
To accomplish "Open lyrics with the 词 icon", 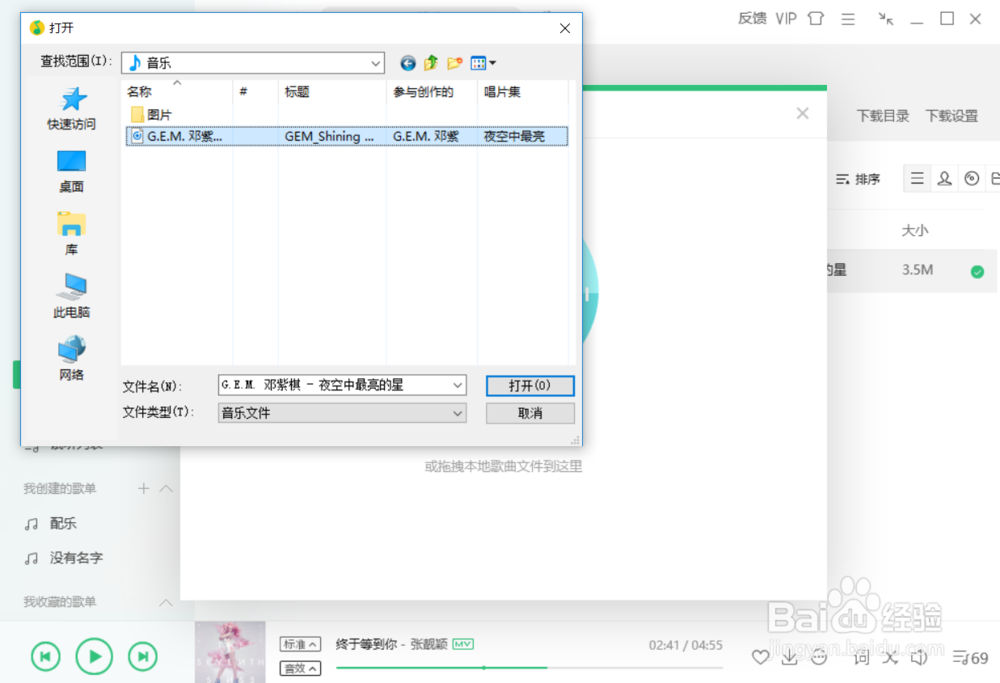I will point(861,657).
